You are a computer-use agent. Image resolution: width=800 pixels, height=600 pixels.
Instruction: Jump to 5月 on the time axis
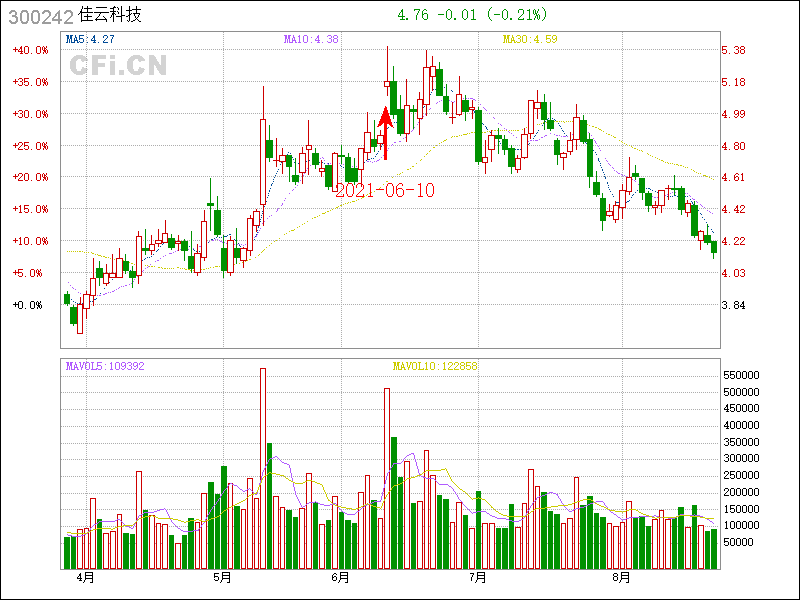pyautogui.click(x=222, y=578)
